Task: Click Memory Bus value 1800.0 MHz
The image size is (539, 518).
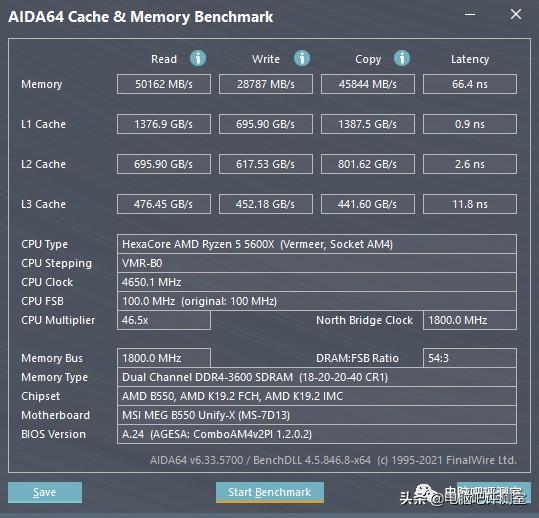Action: pyautogui.click(x=164, y=358)
